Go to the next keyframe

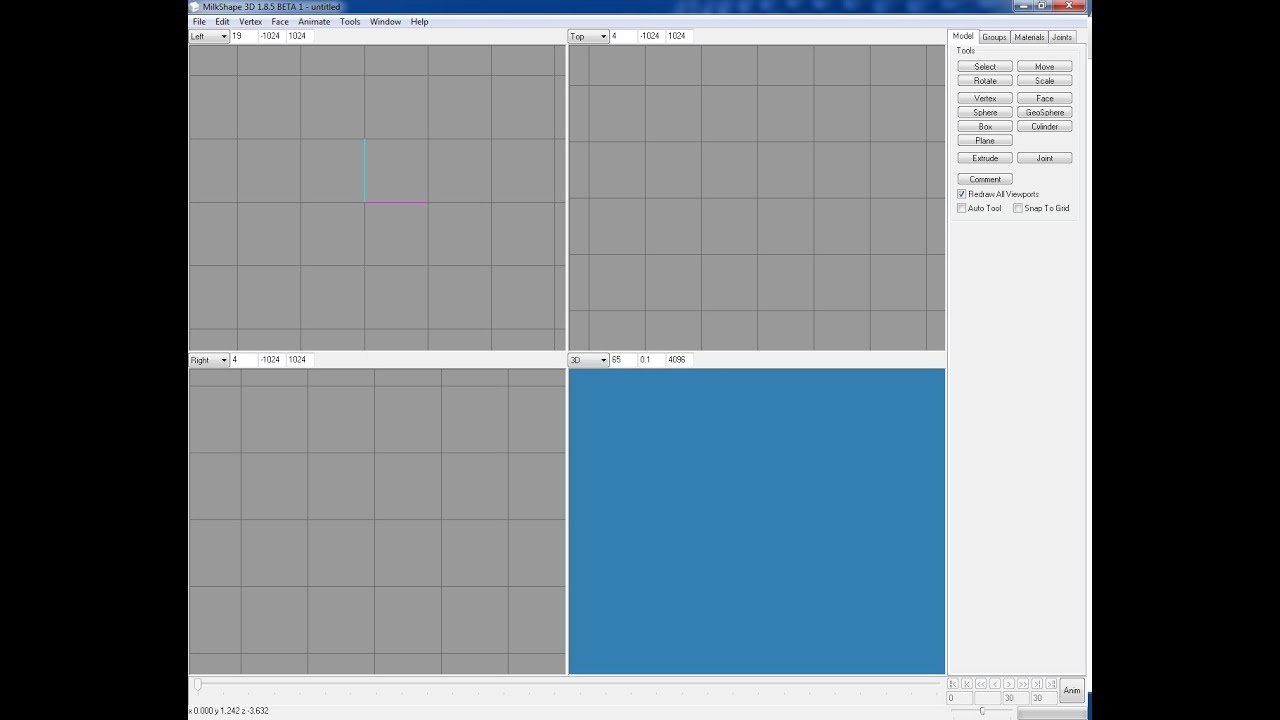click(x=1037, y=683)
